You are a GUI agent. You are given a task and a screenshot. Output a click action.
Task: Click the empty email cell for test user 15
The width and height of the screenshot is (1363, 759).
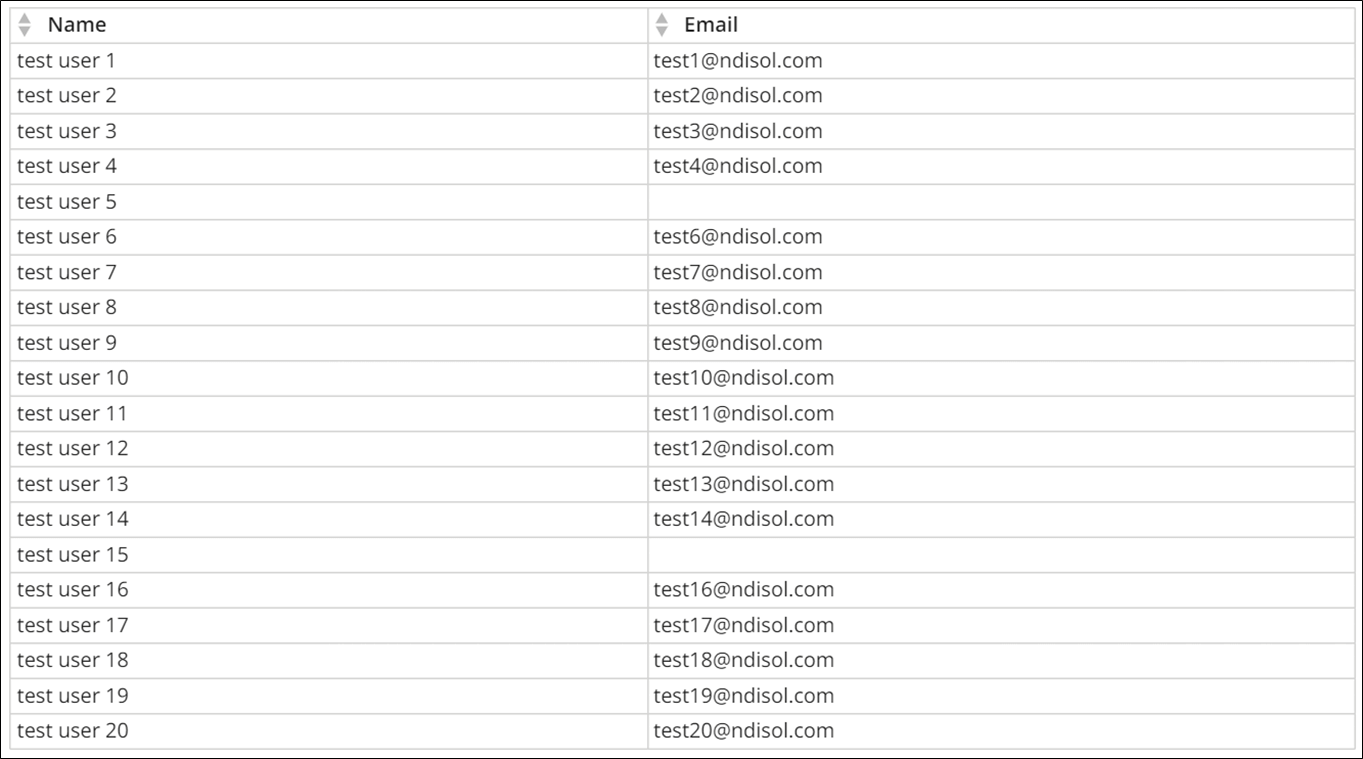tap(1000, 555)
